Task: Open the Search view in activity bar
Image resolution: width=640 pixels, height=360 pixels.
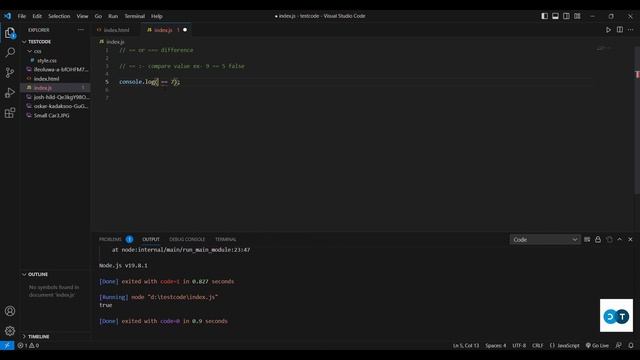Action: [10, 52]
